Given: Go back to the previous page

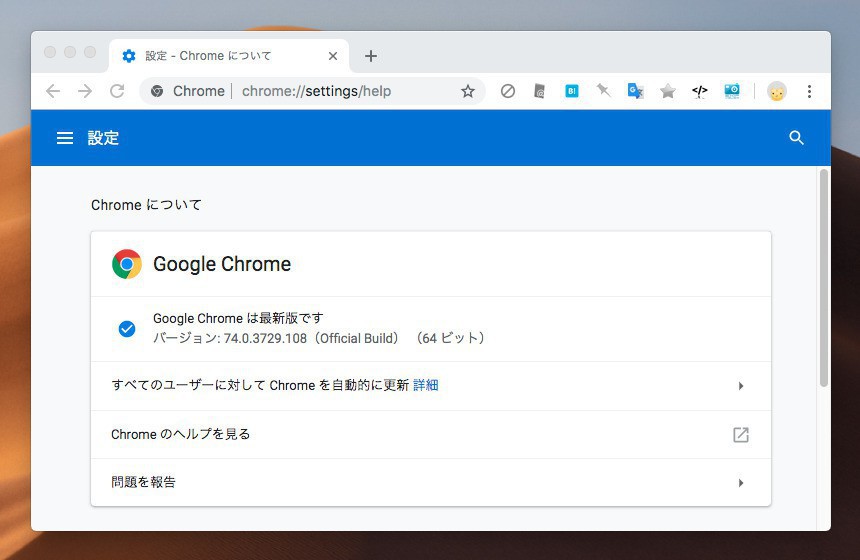Looking at the screenshot, I should [x=53, y=91].
